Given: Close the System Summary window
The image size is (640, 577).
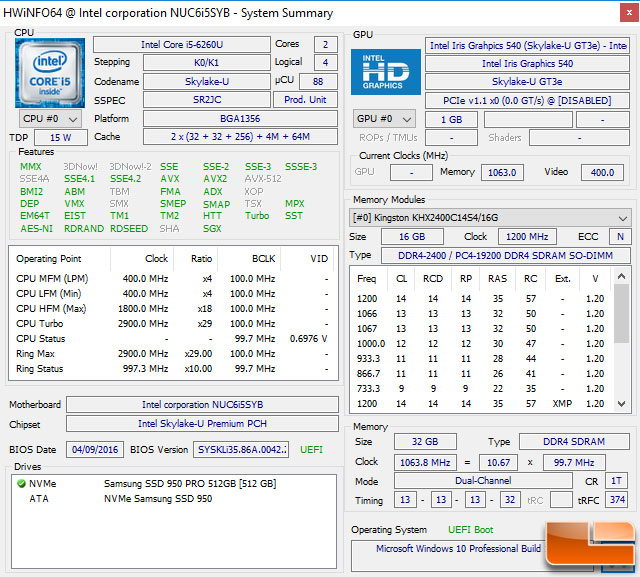Looking at the screenshot, I should [x=629, y=13].
